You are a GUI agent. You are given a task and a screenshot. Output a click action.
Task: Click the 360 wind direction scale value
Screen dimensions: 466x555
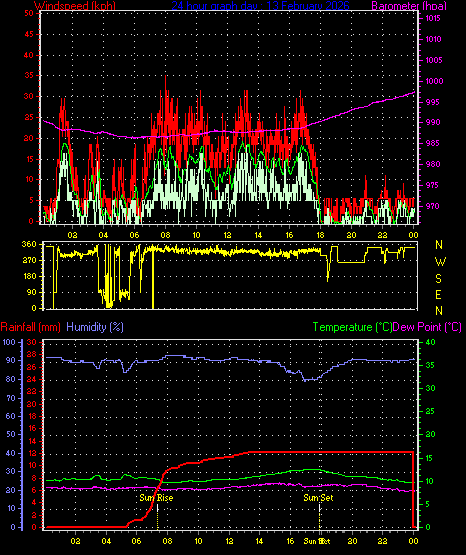click(x=29, y=244)
